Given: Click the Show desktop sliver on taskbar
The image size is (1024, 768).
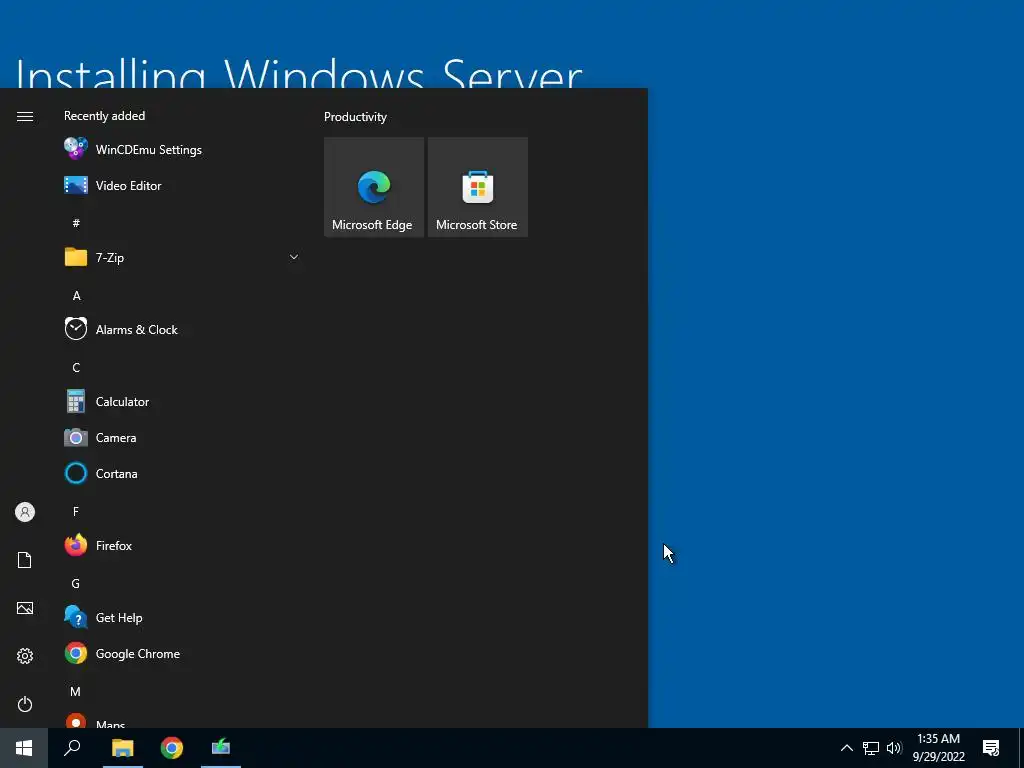Looking at the screenshot, I should [x=1021, y=748].
